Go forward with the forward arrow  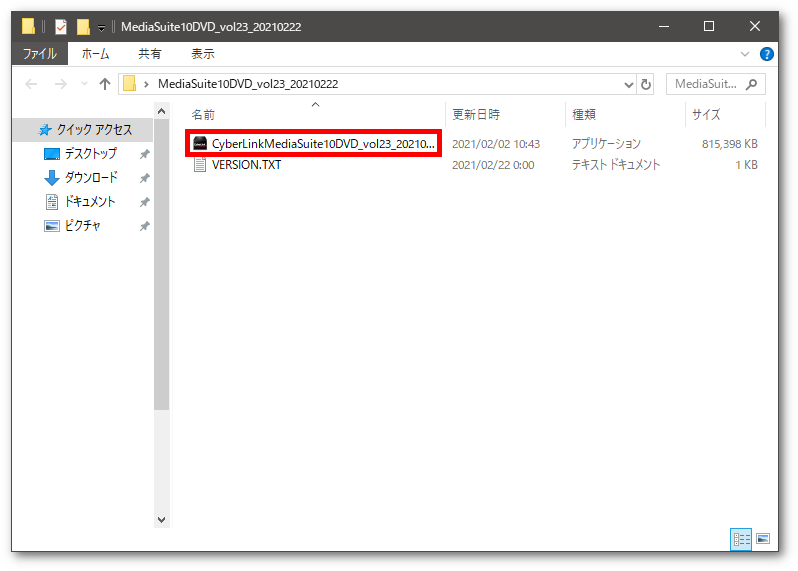pos(61,84)
